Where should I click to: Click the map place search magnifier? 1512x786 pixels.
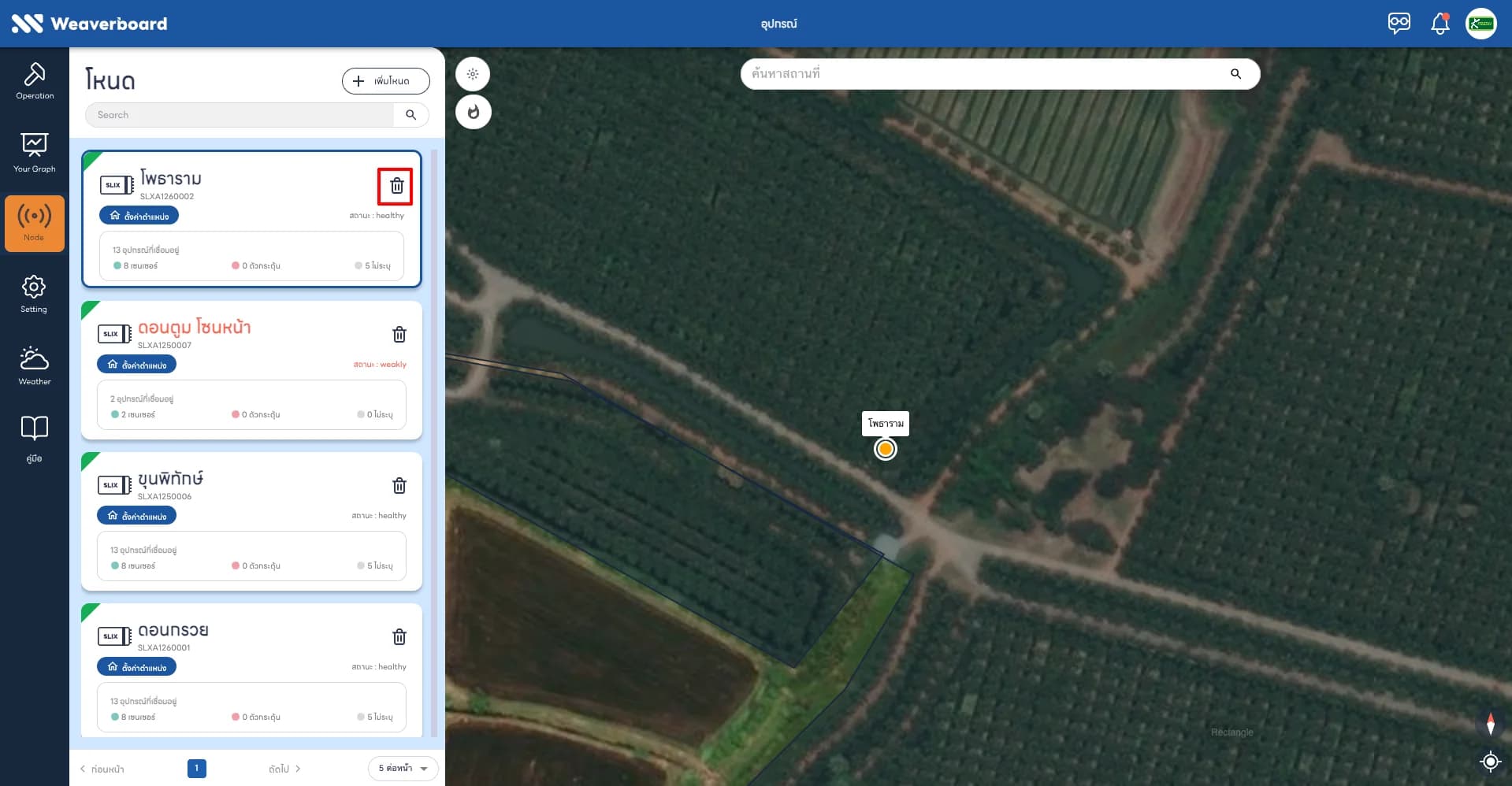point(1235,74)
